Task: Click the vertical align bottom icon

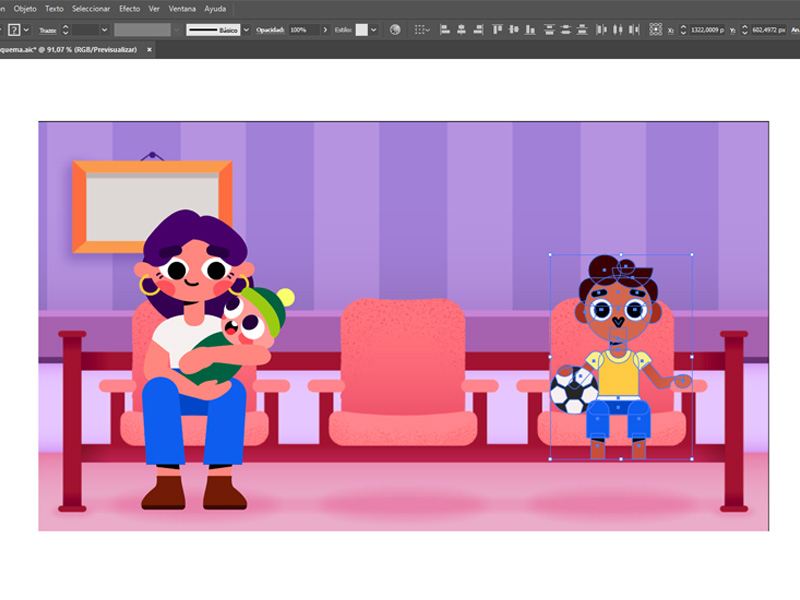Action: point(531,29)
